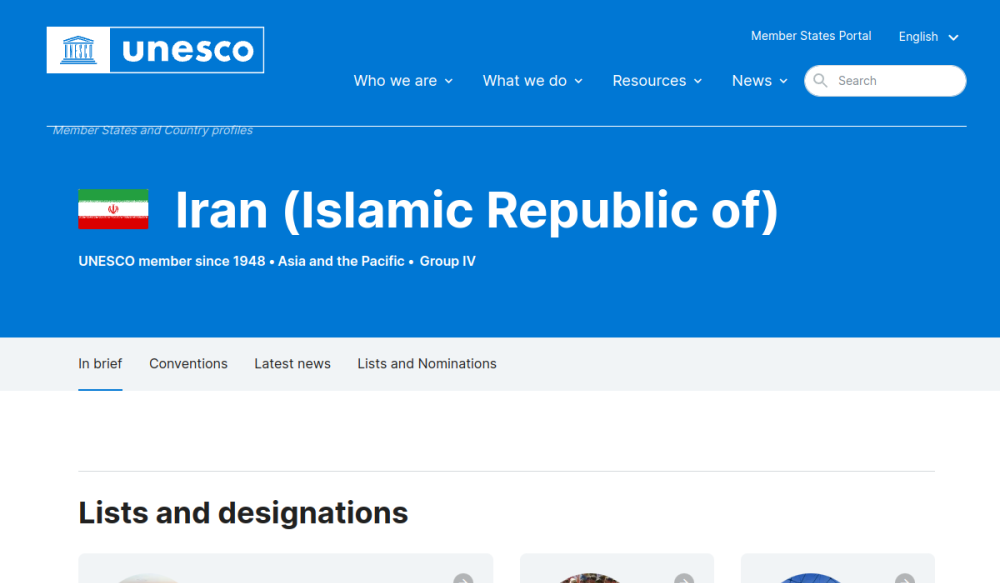This screenshot has width=1000, height=583.
Task: Switch to the Conventions tab
Action: 188,364
